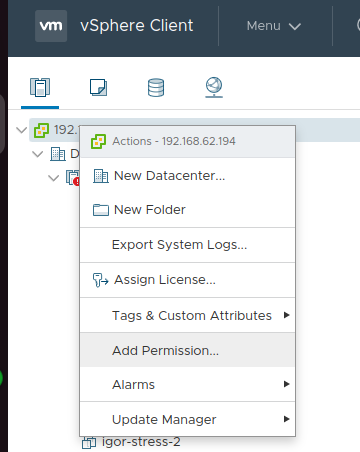The width and height of the screenshot is (360, 452).
Task: Click the Update Manager submenu arrow
Action: pyautogui.click(x=286, y=419)
